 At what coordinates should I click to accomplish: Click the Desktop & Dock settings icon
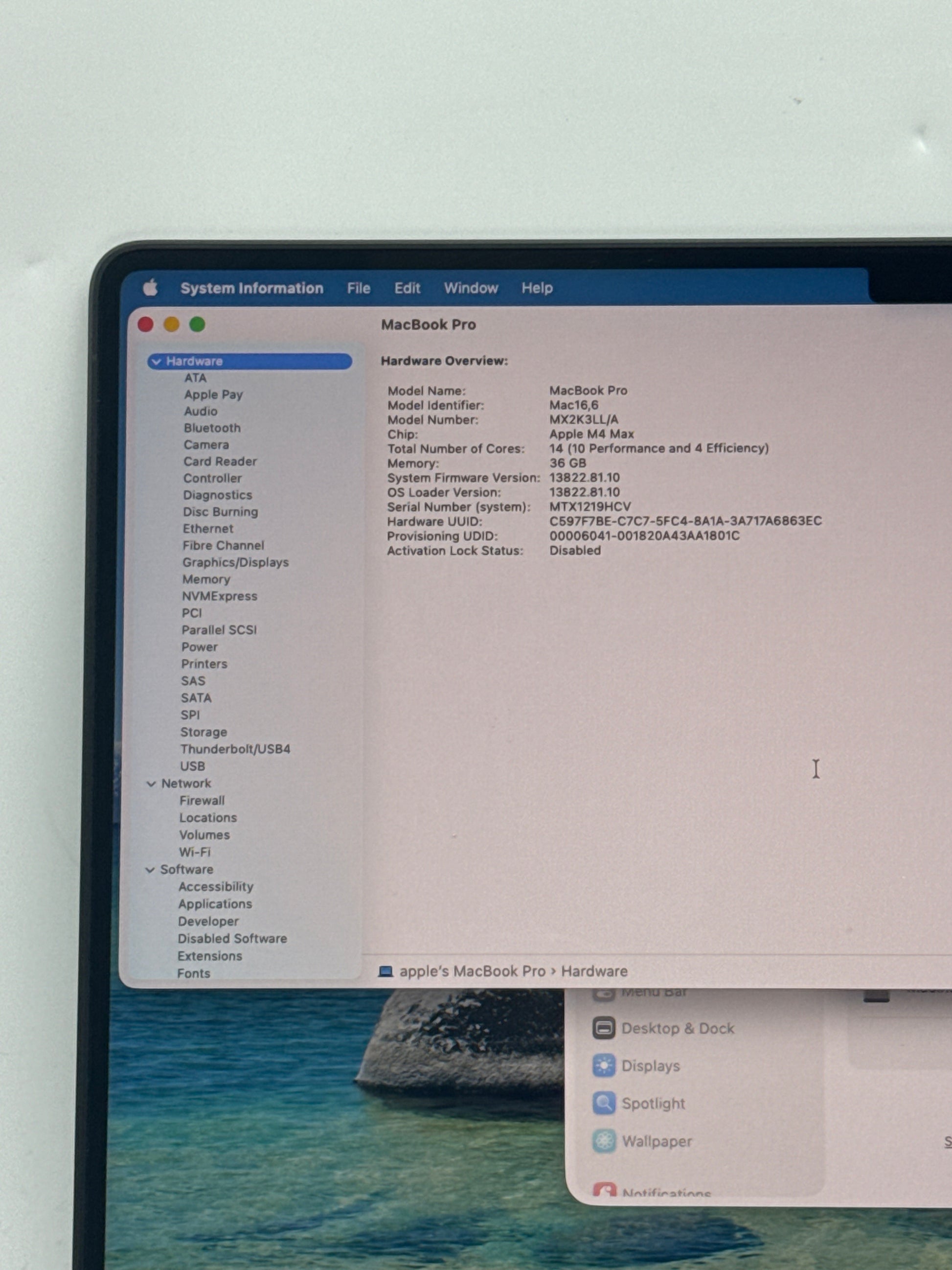coord(603,1028)
